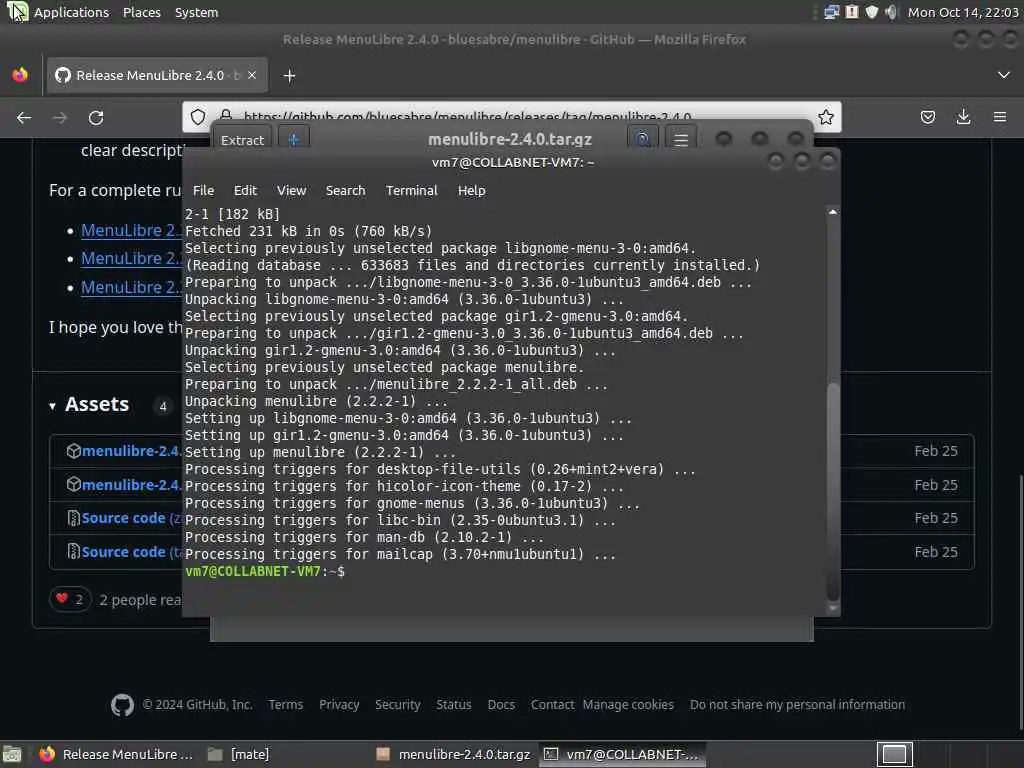Open the Firefox hamburger menu

pyautogui.click(x=1000, y=118)
